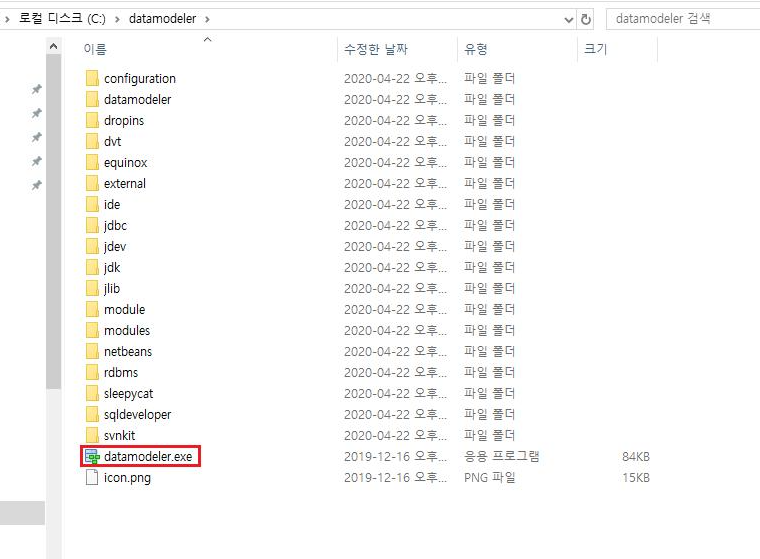
Task: Click the configuration row modified date
Action: [395, 79]
